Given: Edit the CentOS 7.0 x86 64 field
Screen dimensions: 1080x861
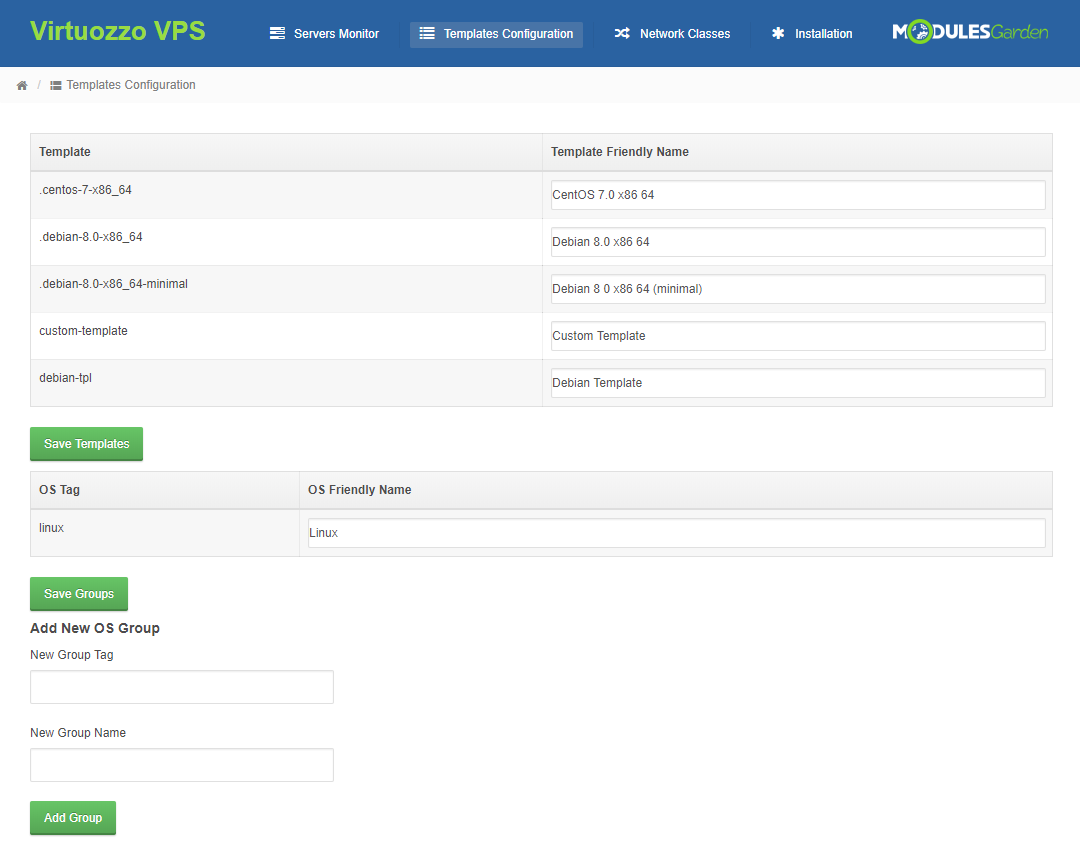Looking at the screenshot, I should click(x=798, y=195).
